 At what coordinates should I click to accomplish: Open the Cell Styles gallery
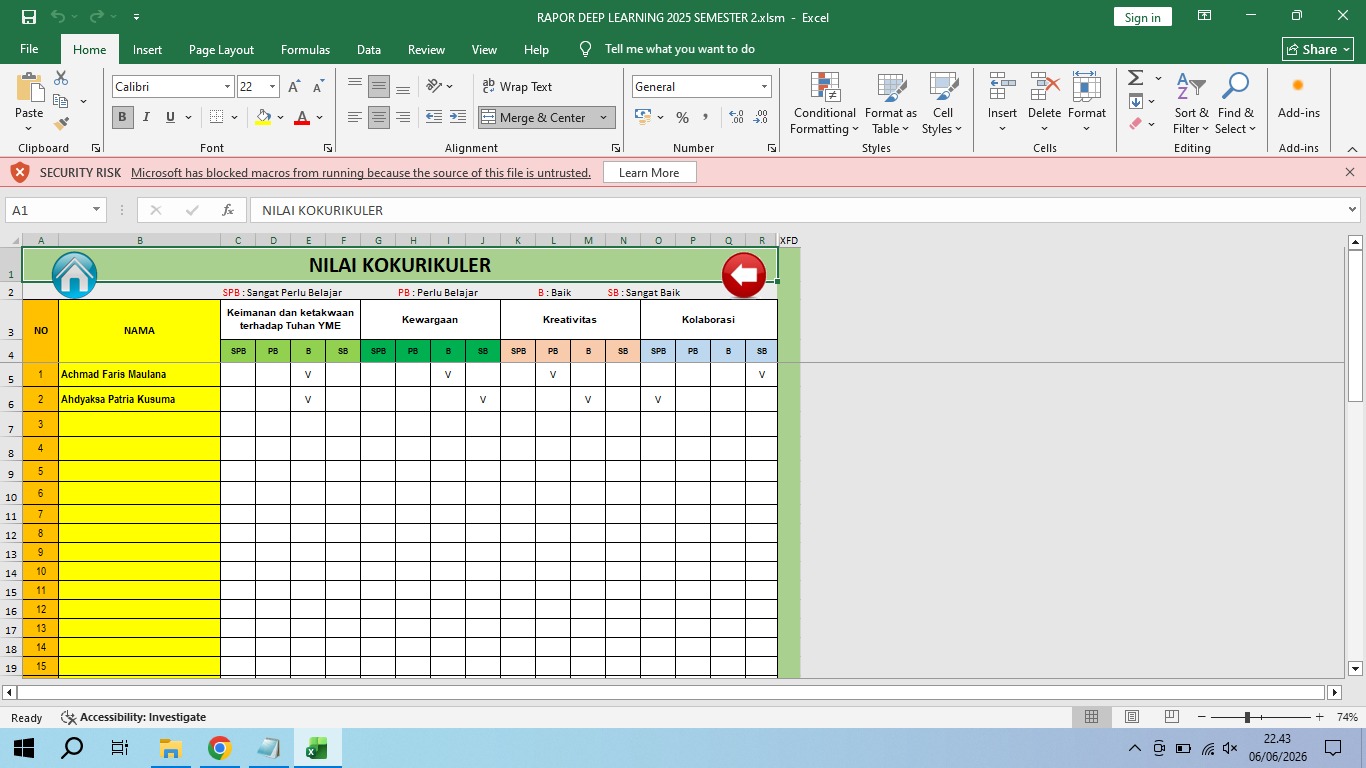pos(942,103)
